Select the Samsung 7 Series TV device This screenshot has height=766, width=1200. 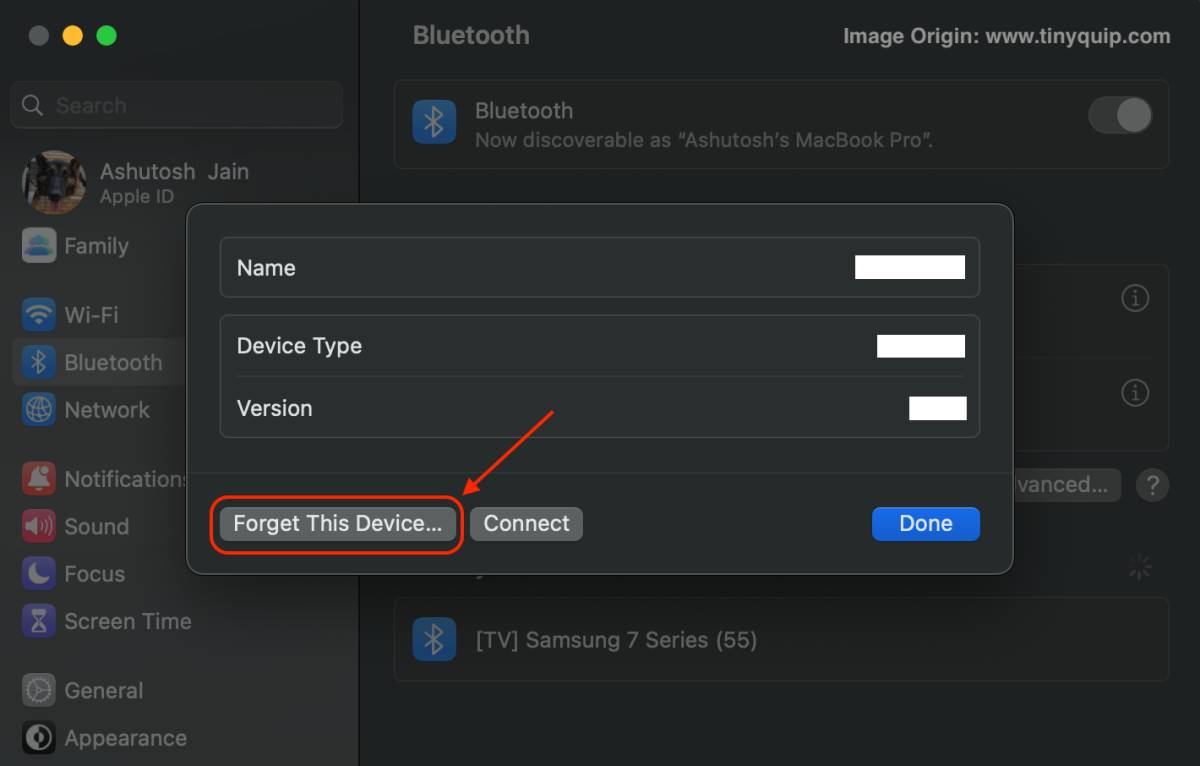(x=615, y=640)
